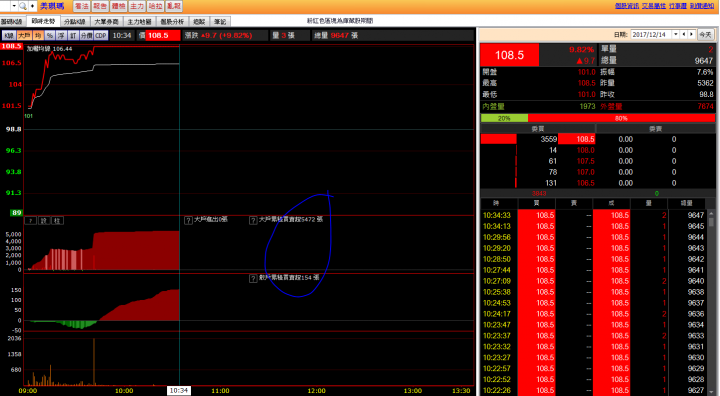
Task: Click the 行事曆 link
Action: click(x=678, y=6)
